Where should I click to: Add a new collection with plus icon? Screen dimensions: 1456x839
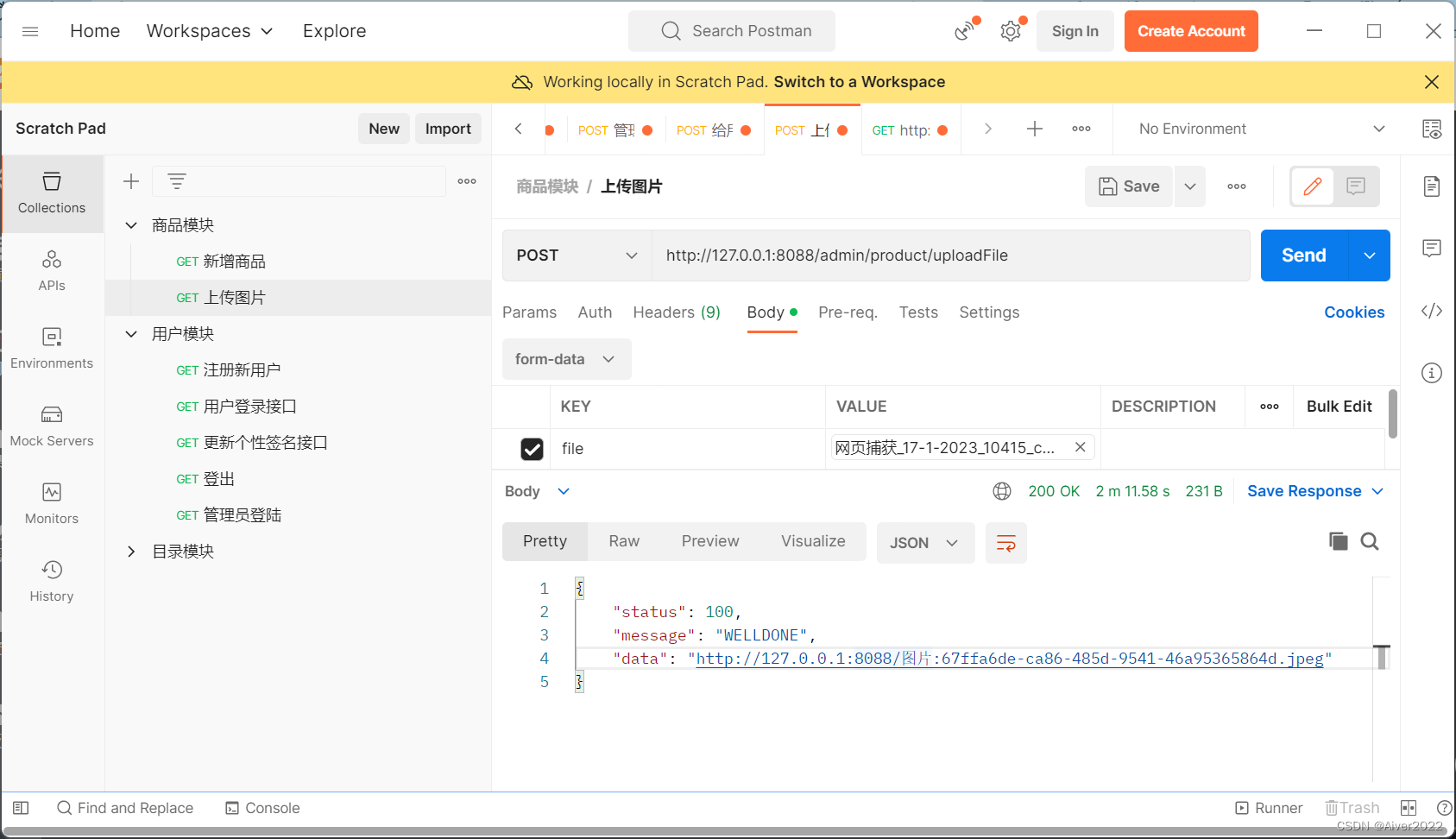pos(131,181)
